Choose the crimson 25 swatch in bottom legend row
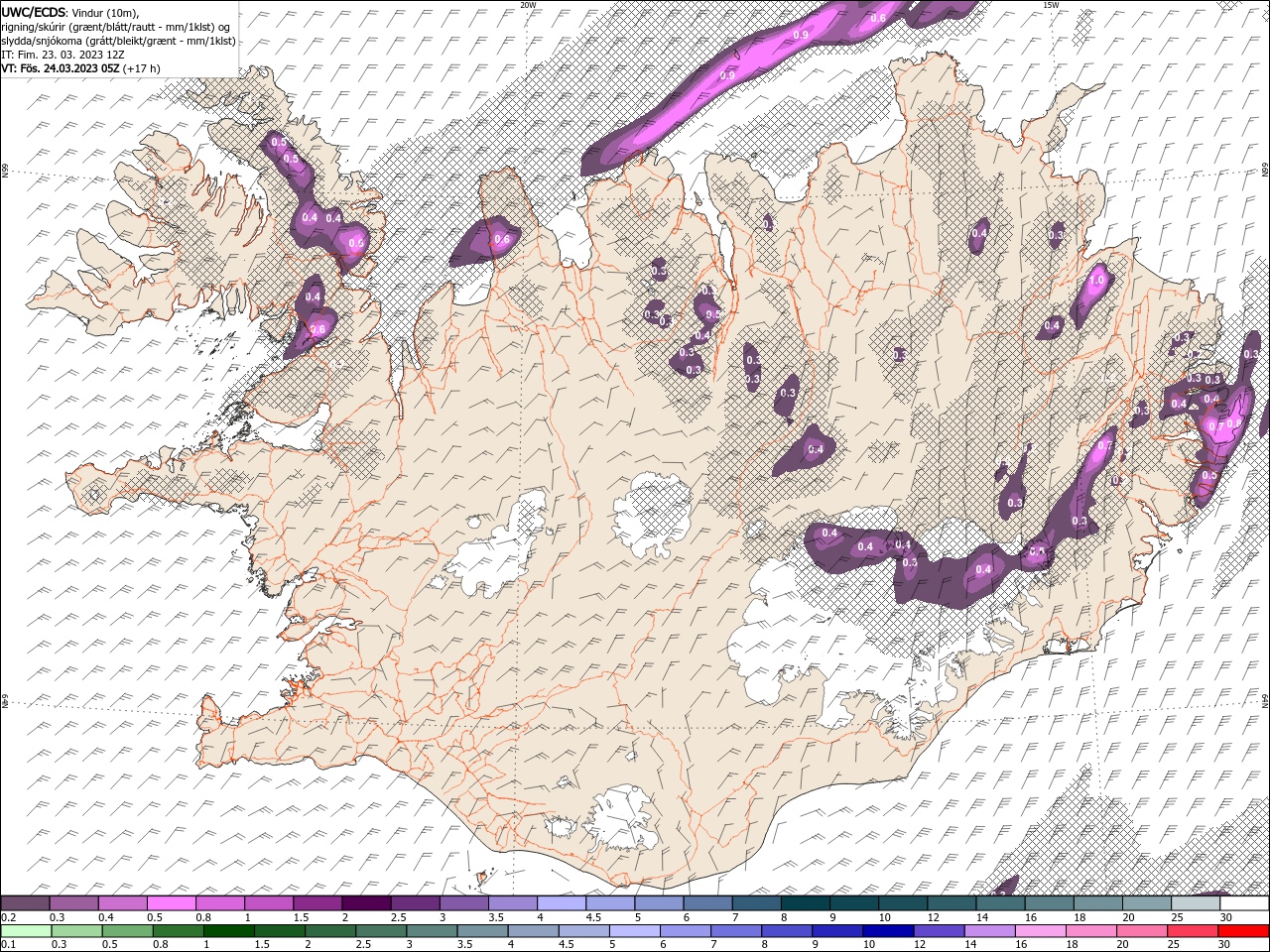Viewport: 1270px width, 952px height. tap(1193, 931)
